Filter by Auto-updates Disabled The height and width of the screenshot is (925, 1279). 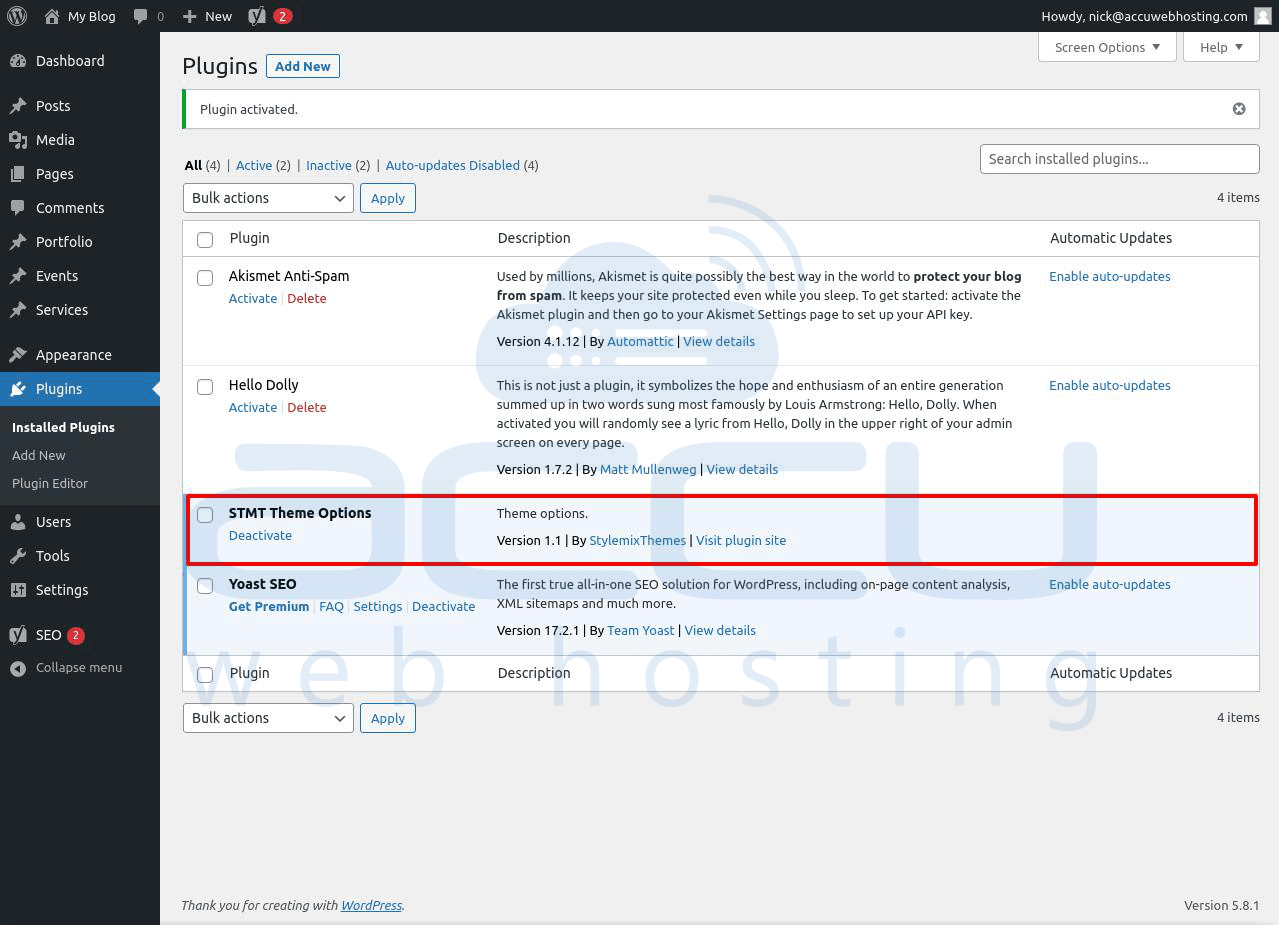pos(453,165)
